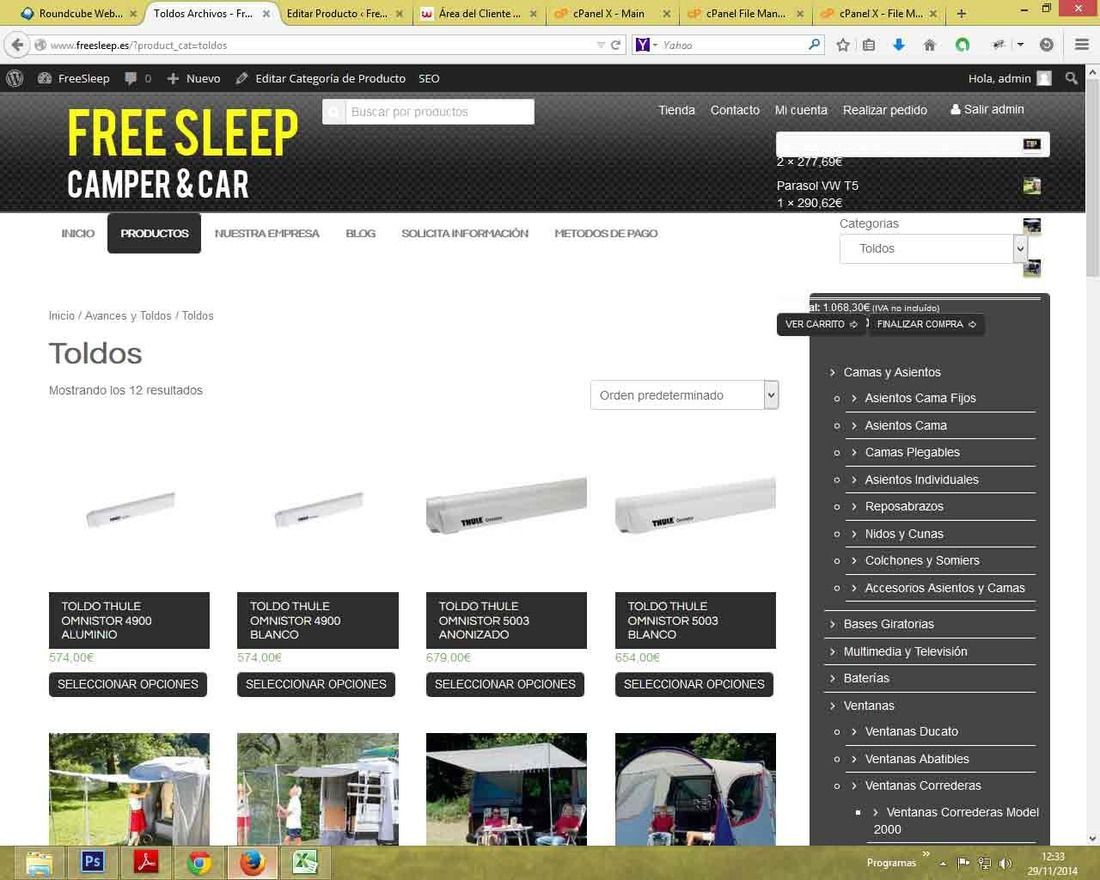Open the comments bubble in admin bar
This screenshot has width=1100, height=880.
tap(130, 79)
